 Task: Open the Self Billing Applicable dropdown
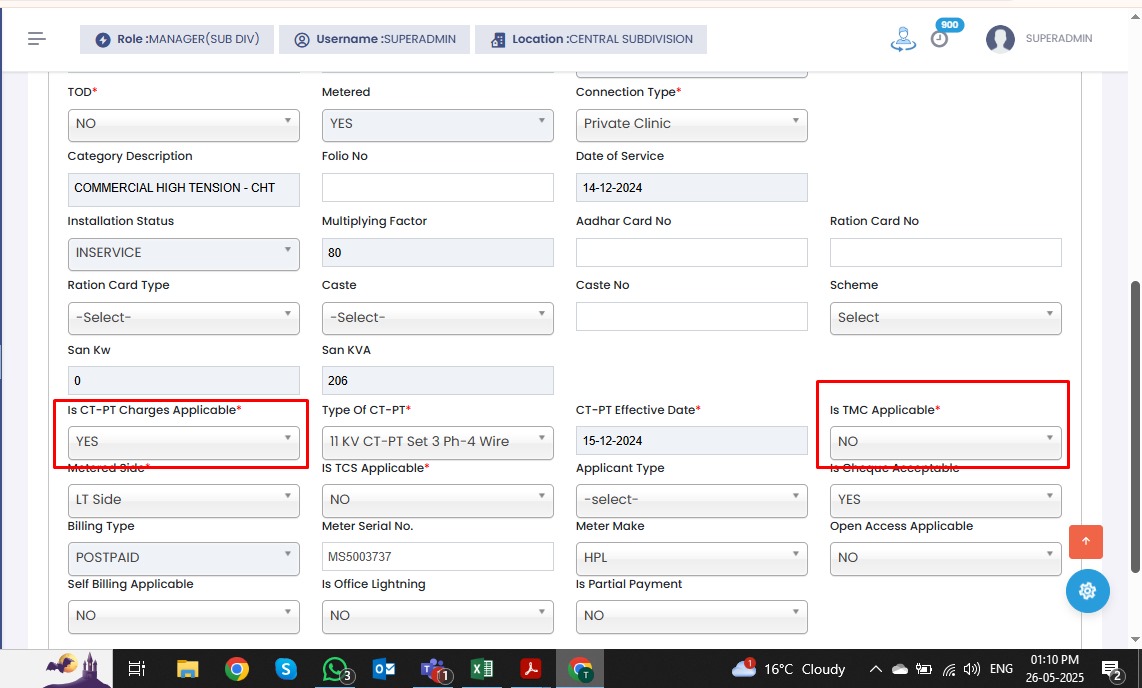[x=184, y=617]
